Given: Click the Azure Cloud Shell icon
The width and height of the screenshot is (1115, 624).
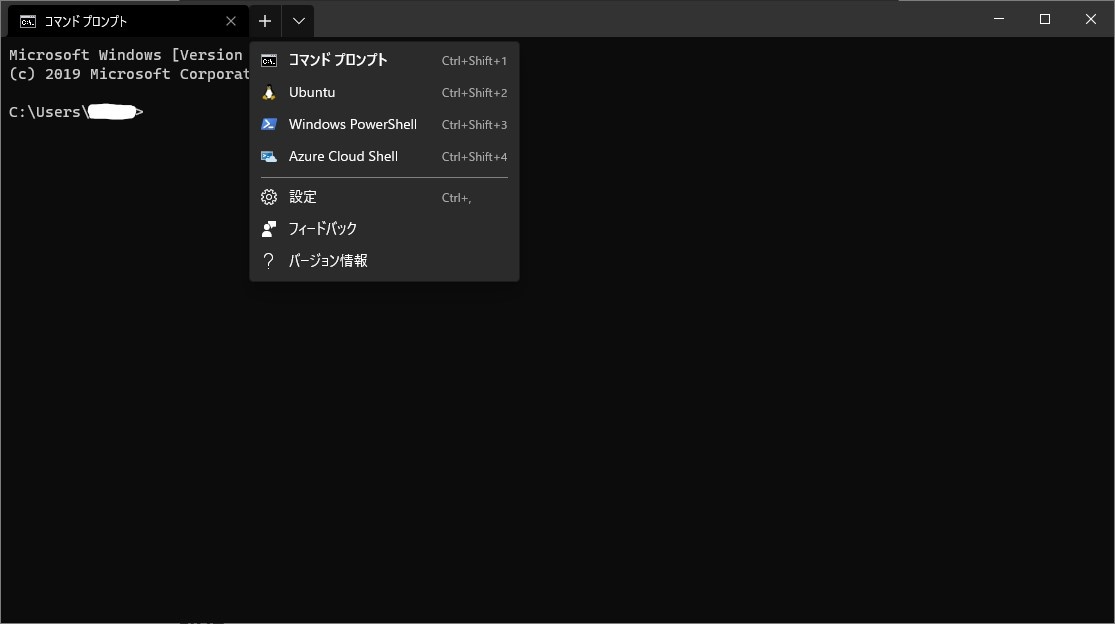Looking at the screenshot, I should 269,156.
